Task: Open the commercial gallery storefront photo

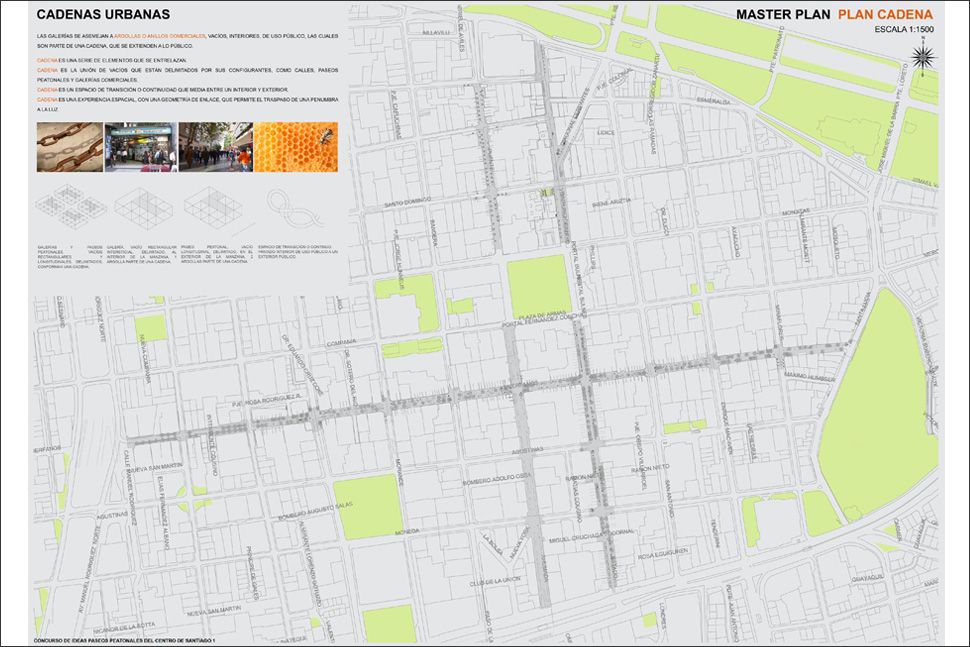Action: 140,147
